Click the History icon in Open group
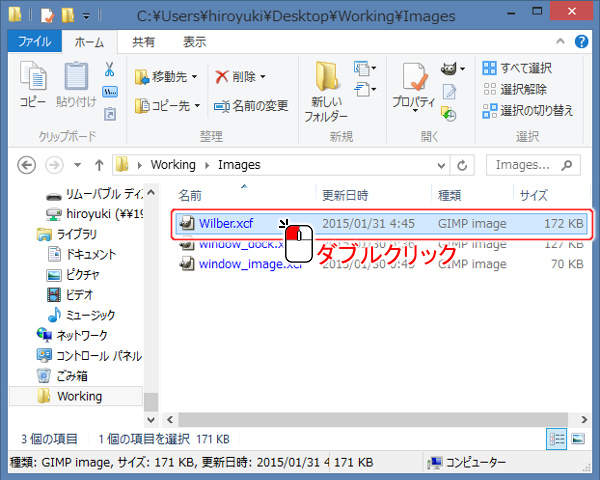This screenshot has height=480, width=600. pyautogui.click(x=448, y=114)
